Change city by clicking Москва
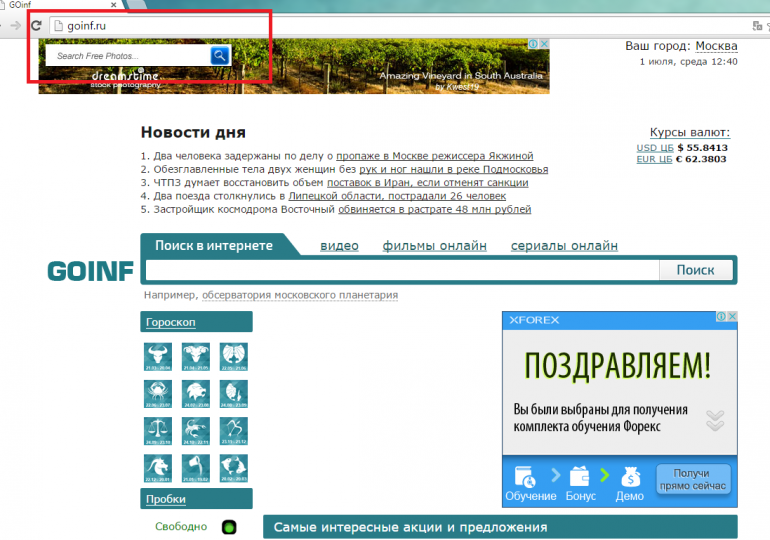 pyautogui.click(x=716, y=46)
